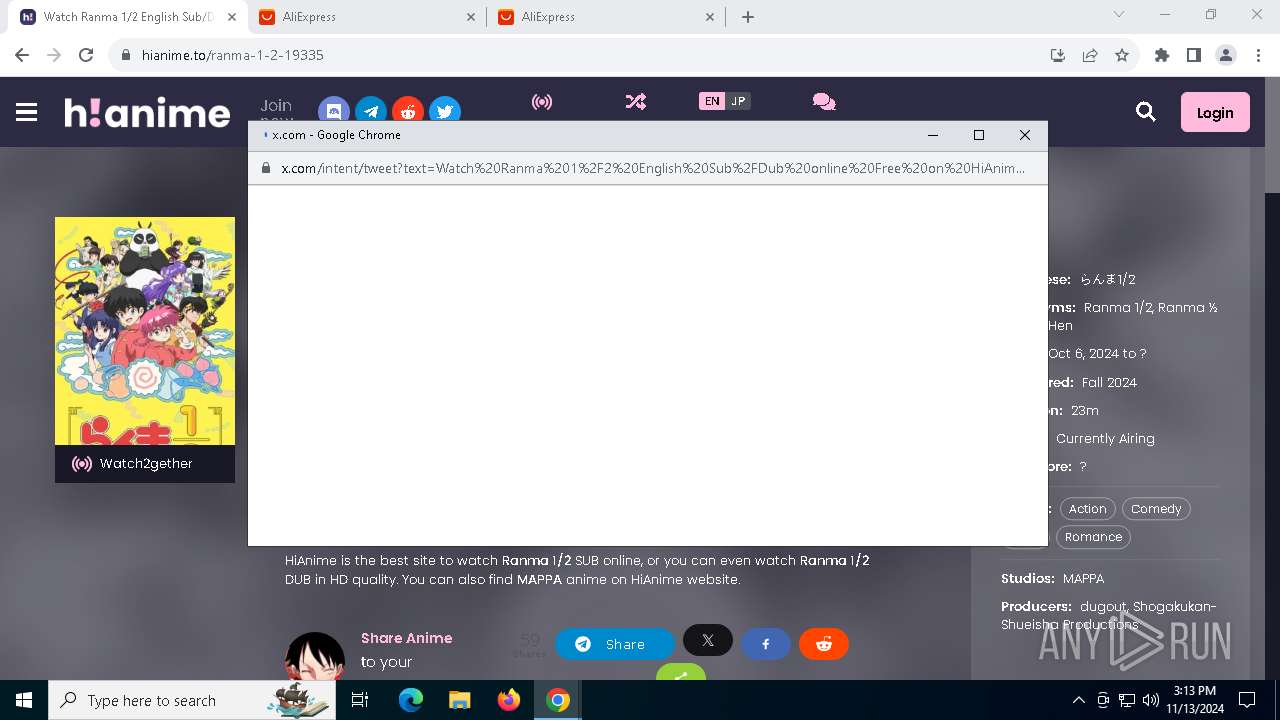
Task: Click the Random shuffle icon
Action: pyautogui.click(x=636, y=102)
